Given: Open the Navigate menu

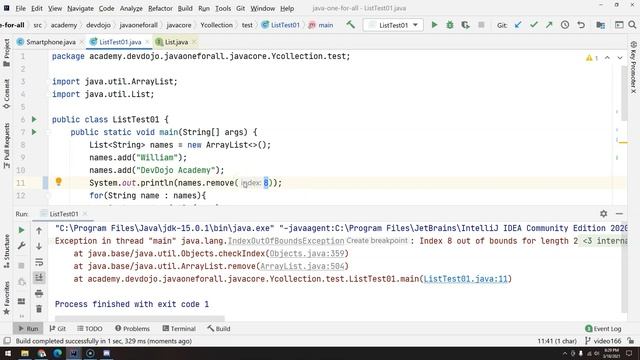Looking at the screenshot, I should tap(80, 8).
